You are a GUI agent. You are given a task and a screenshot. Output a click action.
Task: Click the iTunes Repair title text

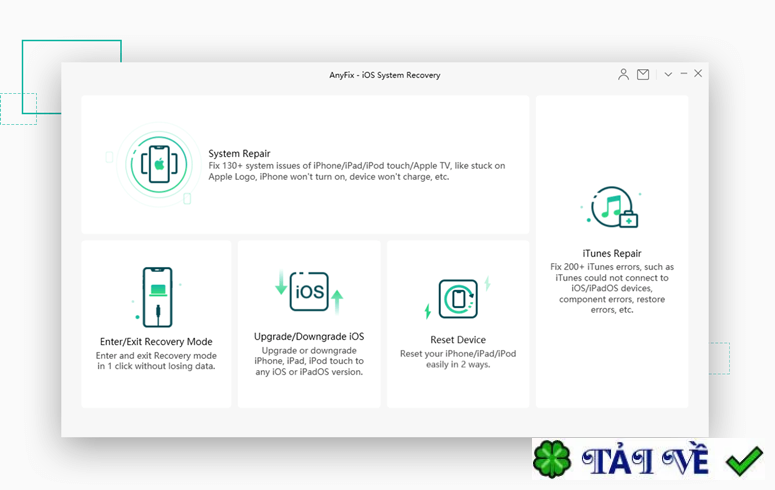pyautogui.click(x=612, y=253)
